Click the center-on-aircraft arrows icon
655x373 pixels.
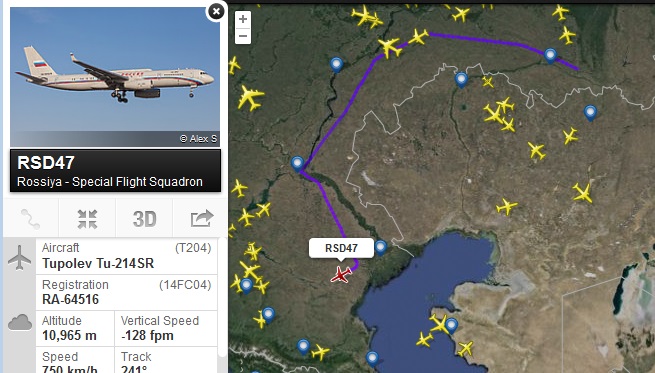87,218
